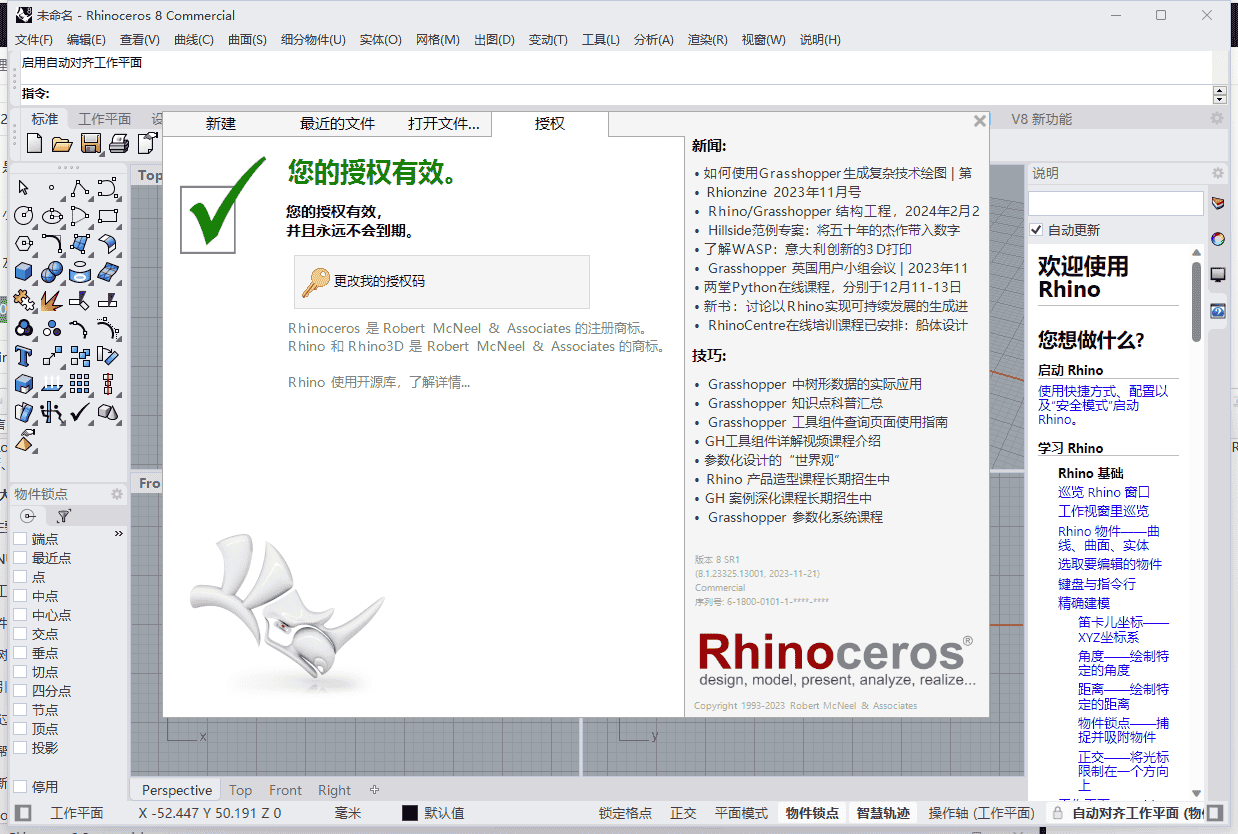This screenshot has height=834, width=1238.
Task: Select the Circle tool
Action: click(22, 216)
